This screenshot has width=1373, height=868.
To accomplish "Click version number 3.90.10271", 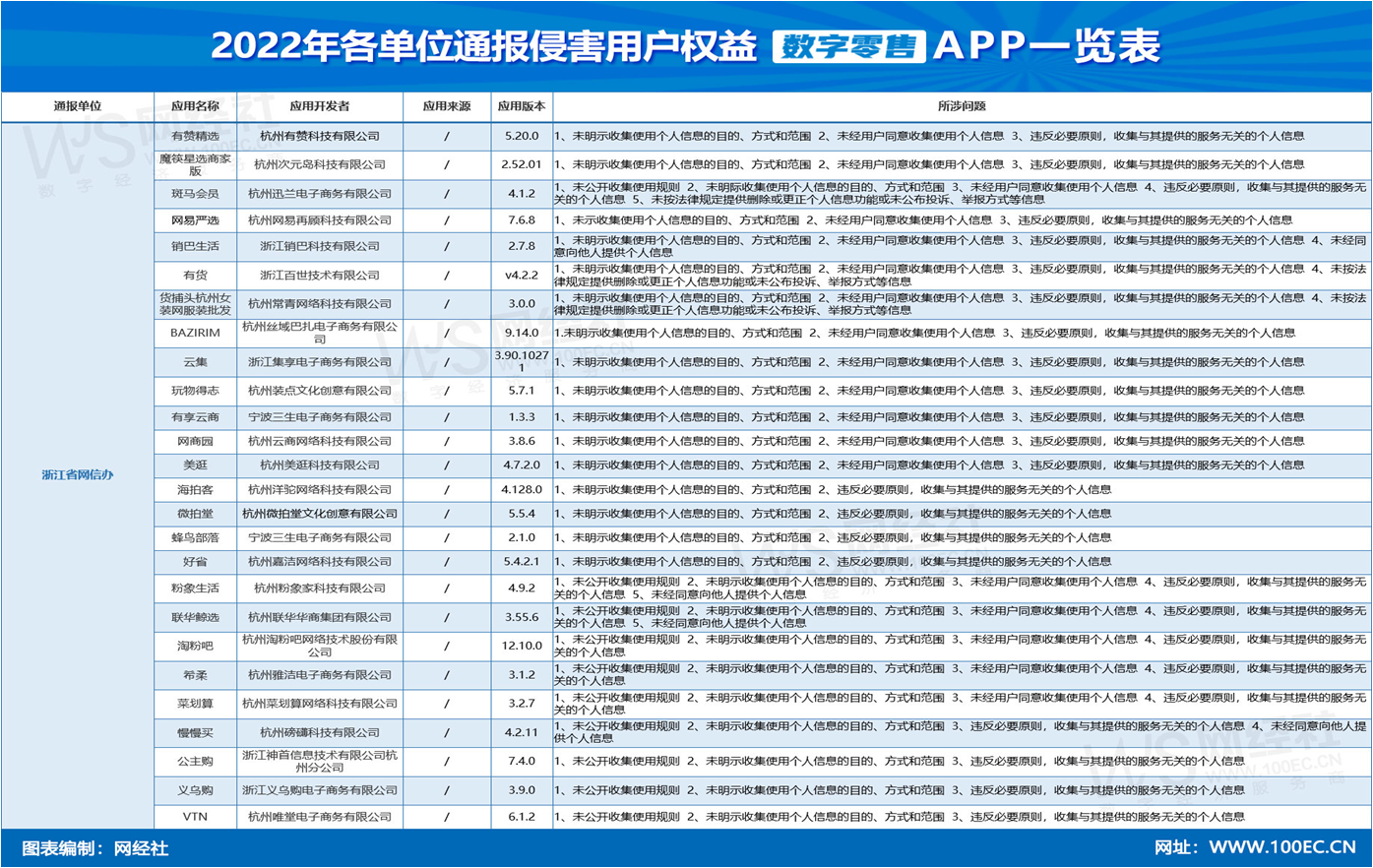I will [522, 361].
